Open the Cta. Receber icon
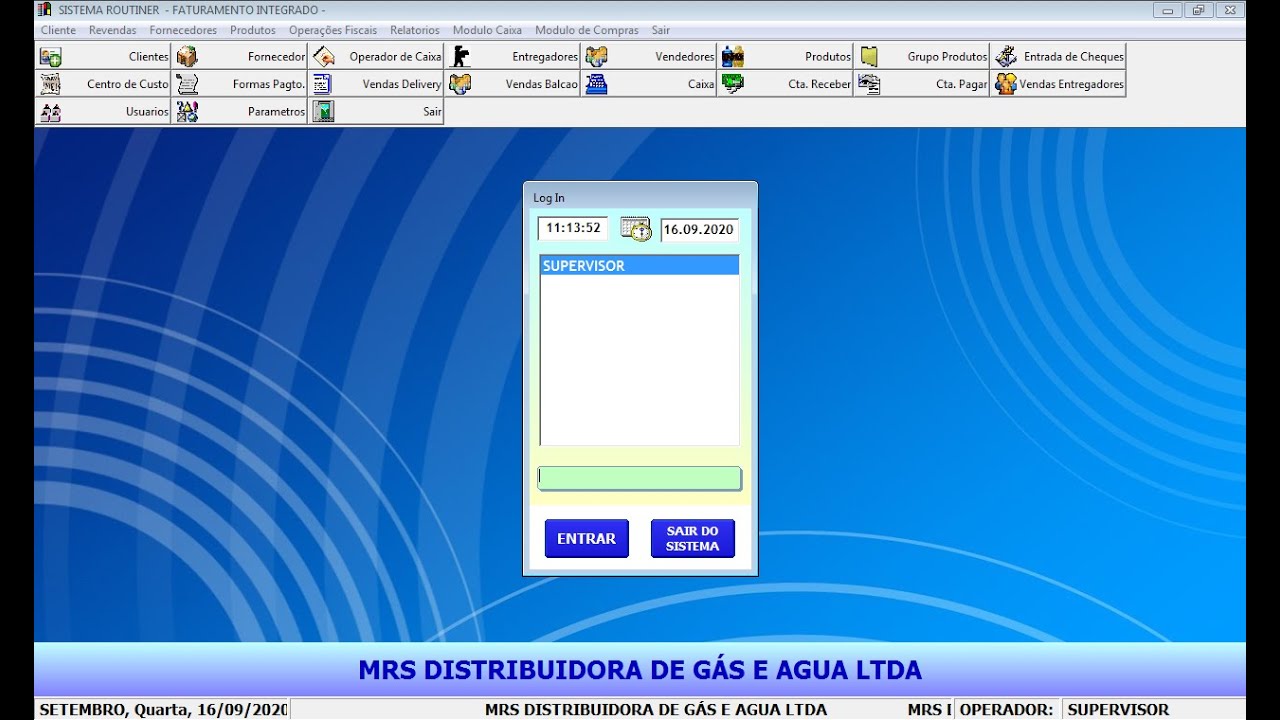This screenshot has width=1280, height=720. click(733, 84)
